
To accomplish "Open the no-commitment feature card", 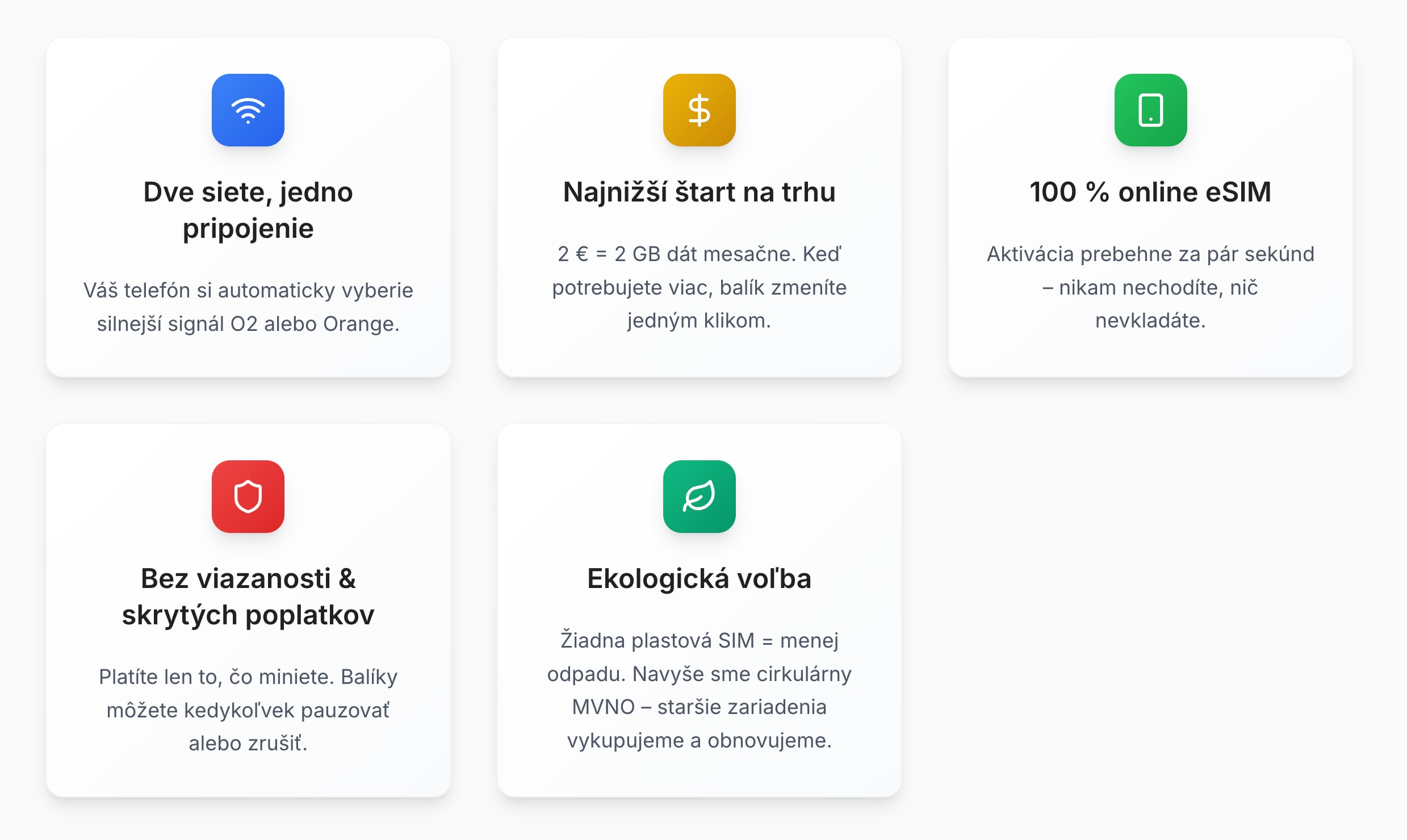I will [248, 610].
